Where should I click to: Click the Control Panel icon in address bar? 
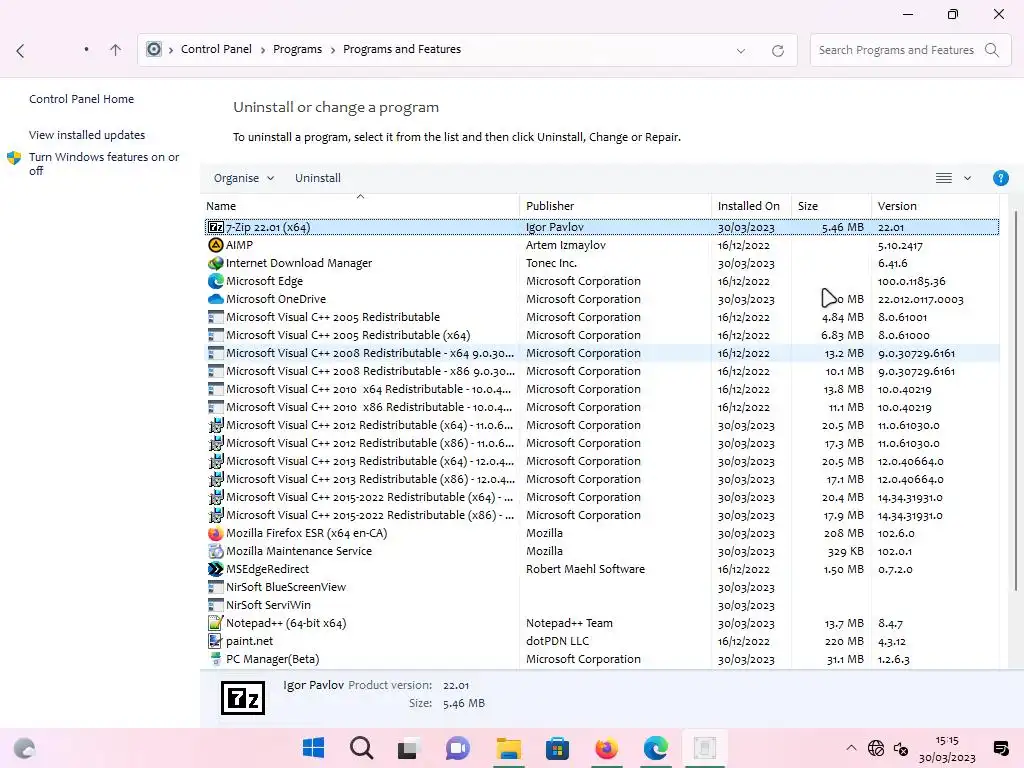153,50
